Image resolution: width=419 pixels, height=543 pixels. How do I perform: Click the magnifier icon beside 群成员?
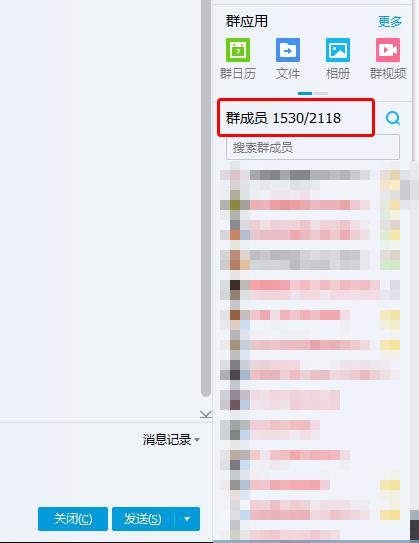(393, 118)
